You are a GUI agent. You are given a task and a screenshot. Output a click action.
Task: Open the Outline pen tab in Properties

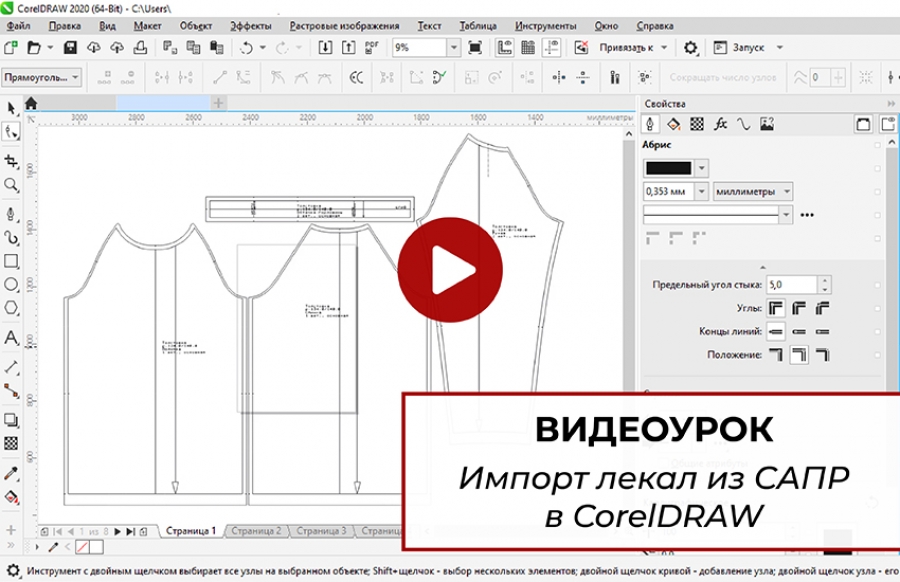tap(650, 124)
